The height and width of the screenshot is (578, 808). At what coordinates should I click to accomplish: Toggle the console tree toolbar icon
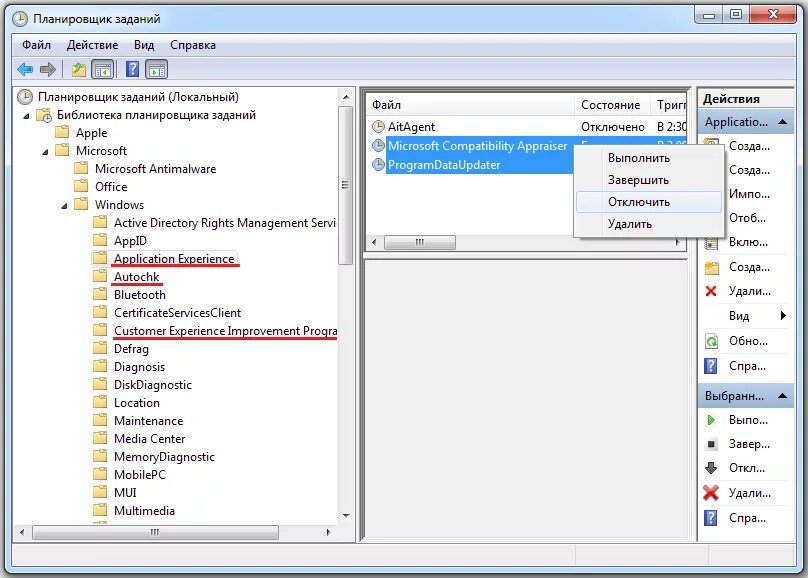[103, 69]
